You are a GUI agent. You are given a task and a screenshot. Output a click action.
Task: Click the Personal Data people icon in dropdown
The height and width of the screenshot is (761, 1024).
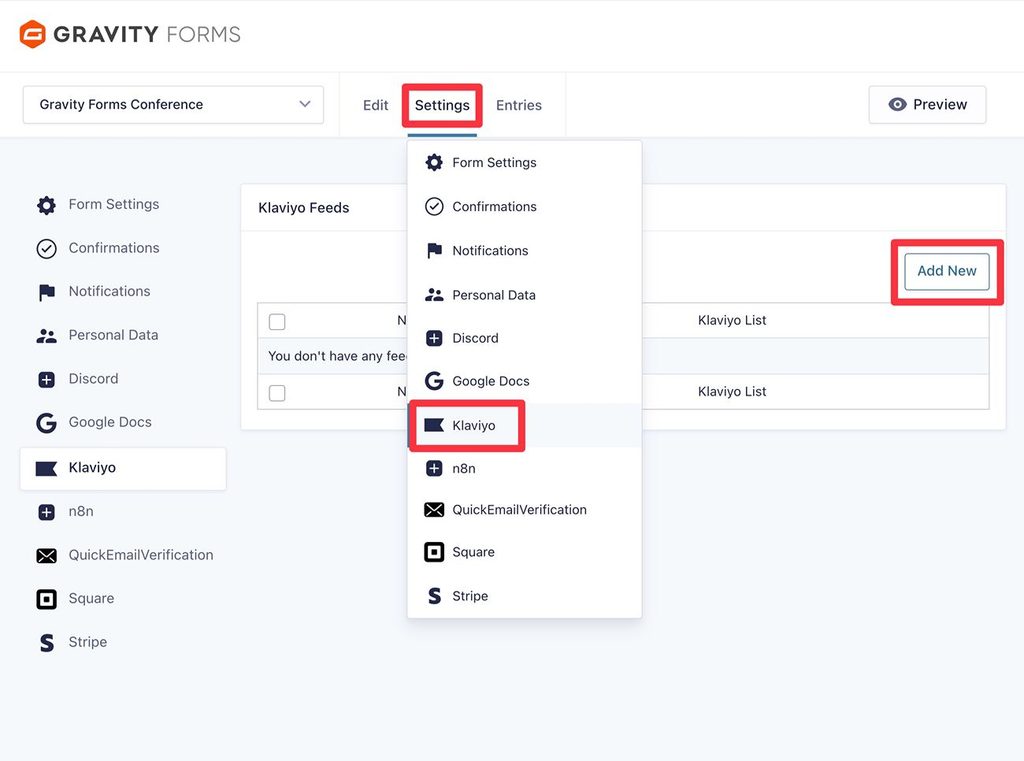click(434, 295)
